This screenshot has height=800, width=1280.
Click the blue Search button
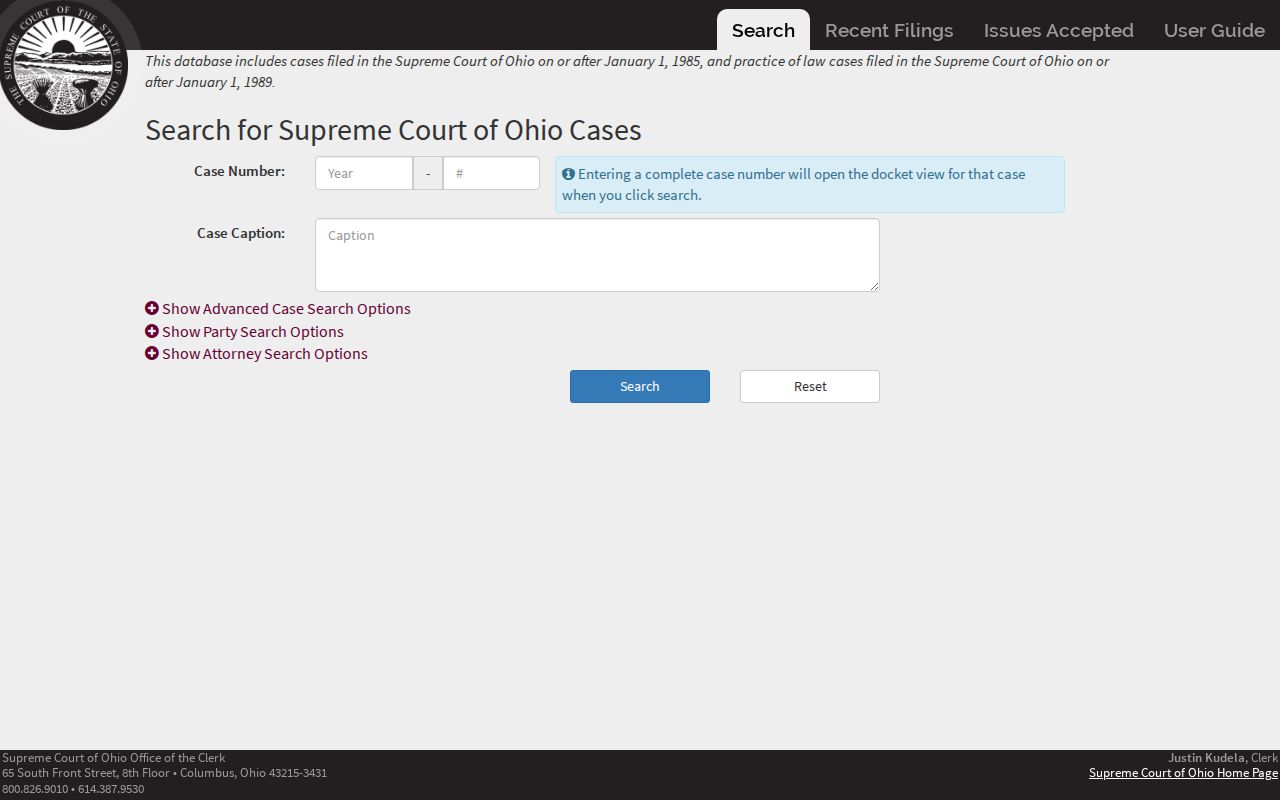pos(640,386)
